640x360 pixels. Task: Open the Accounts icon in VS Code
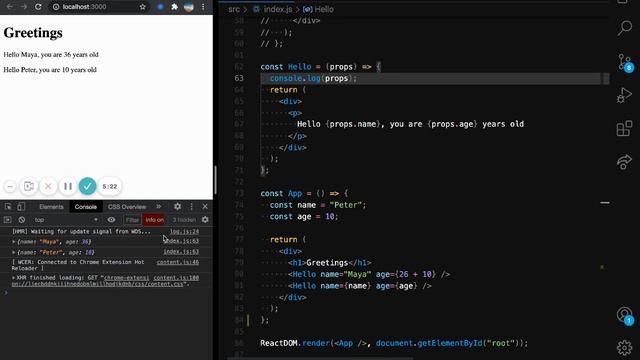click(x=624, y=315)
